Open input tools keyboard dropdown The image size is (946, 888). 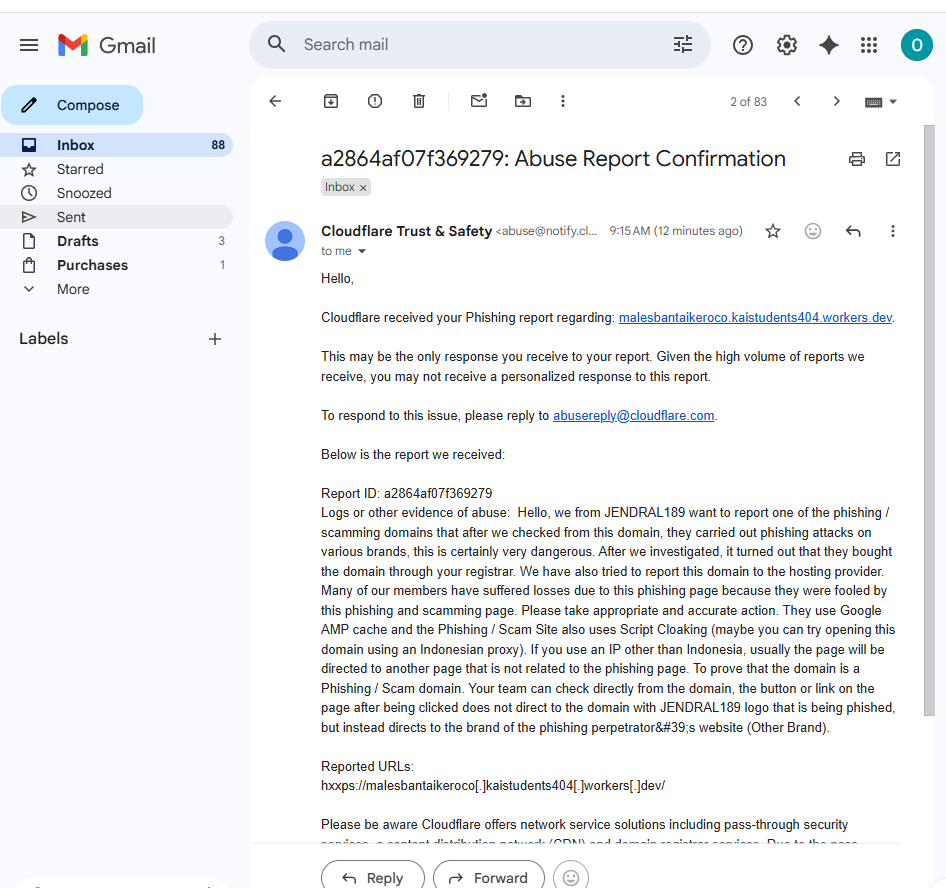pyautogui.click(x=881, y=102)
